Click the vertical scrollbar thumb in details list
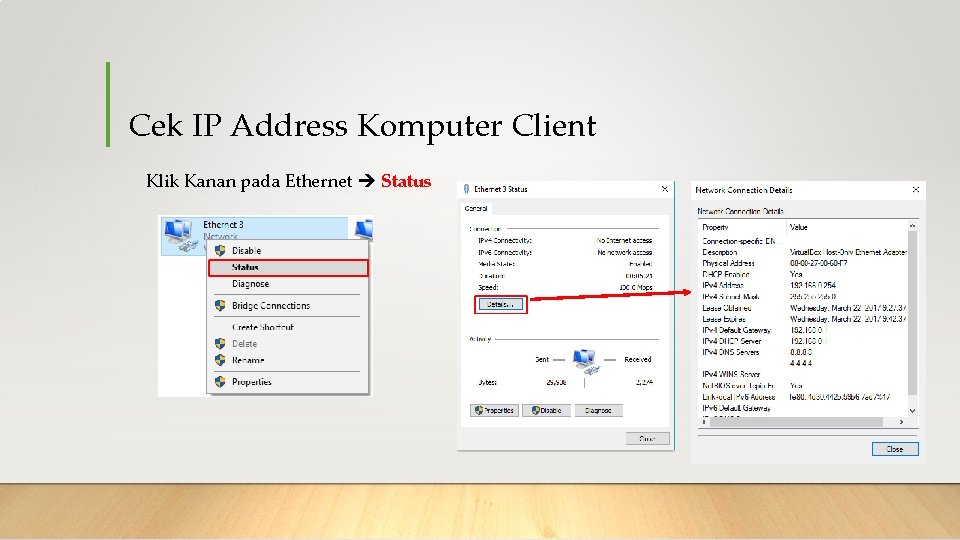Viewport: 960px width, 540px height. point(912,313)
